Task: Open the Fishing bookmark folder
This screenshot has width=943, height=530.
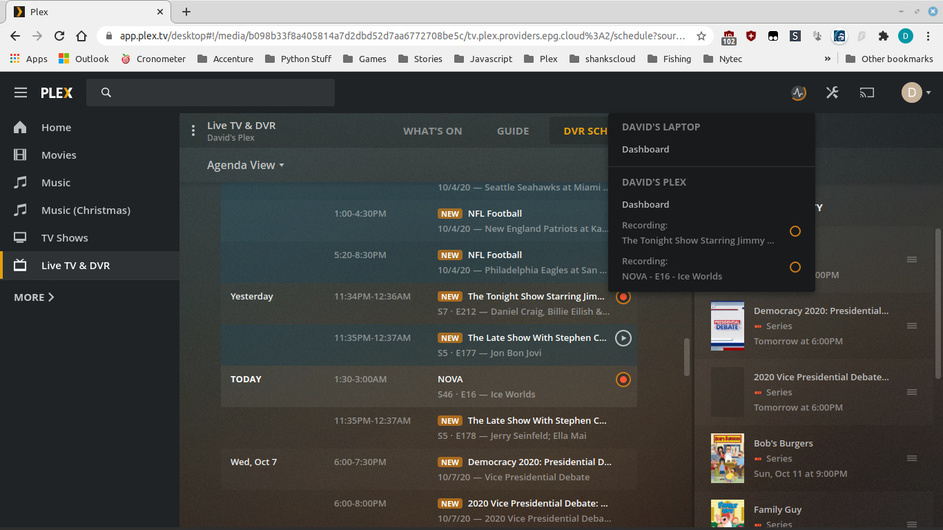Action: tap(669, 58)
